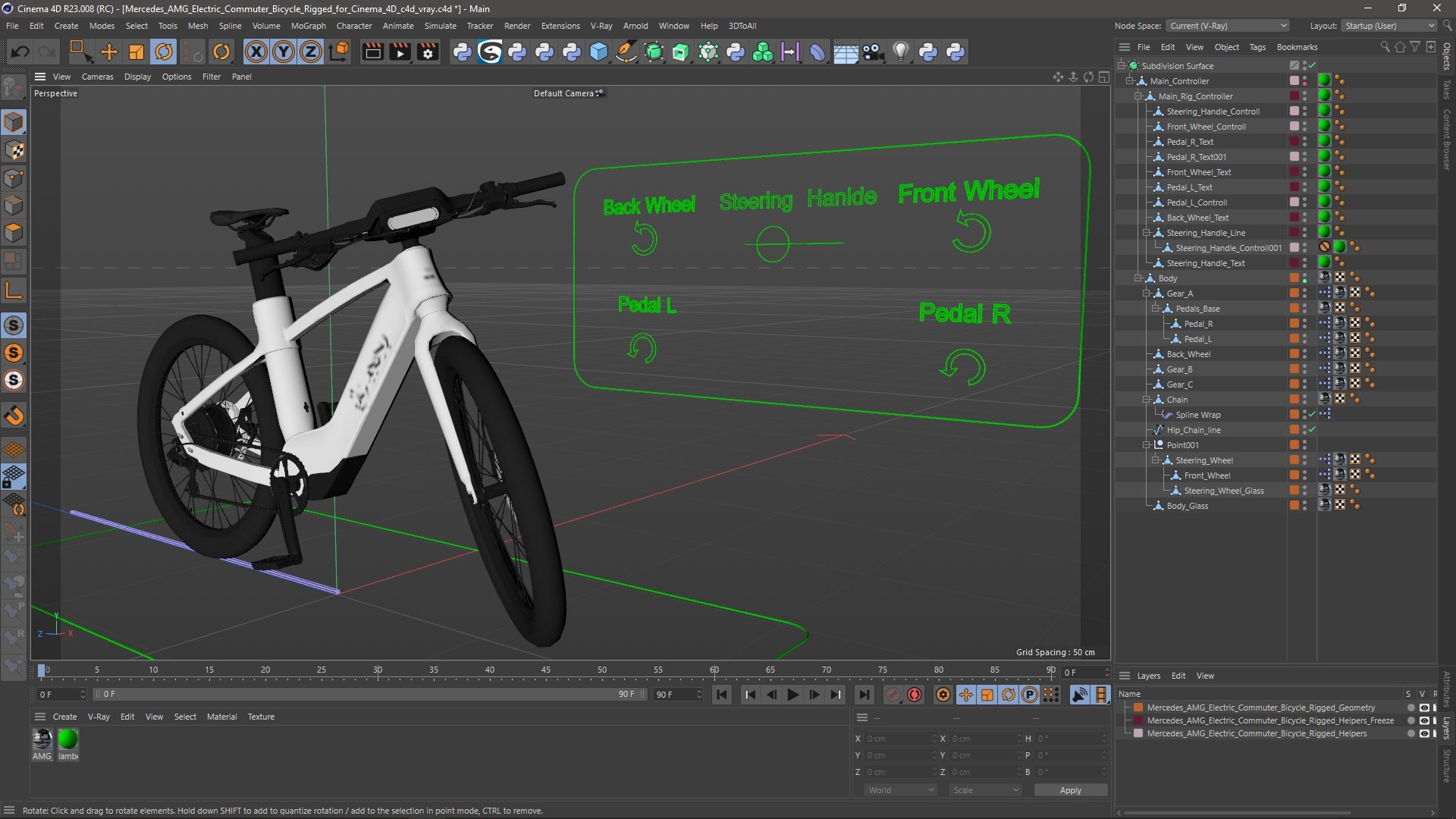Select the Move tool

coord(109,52)
